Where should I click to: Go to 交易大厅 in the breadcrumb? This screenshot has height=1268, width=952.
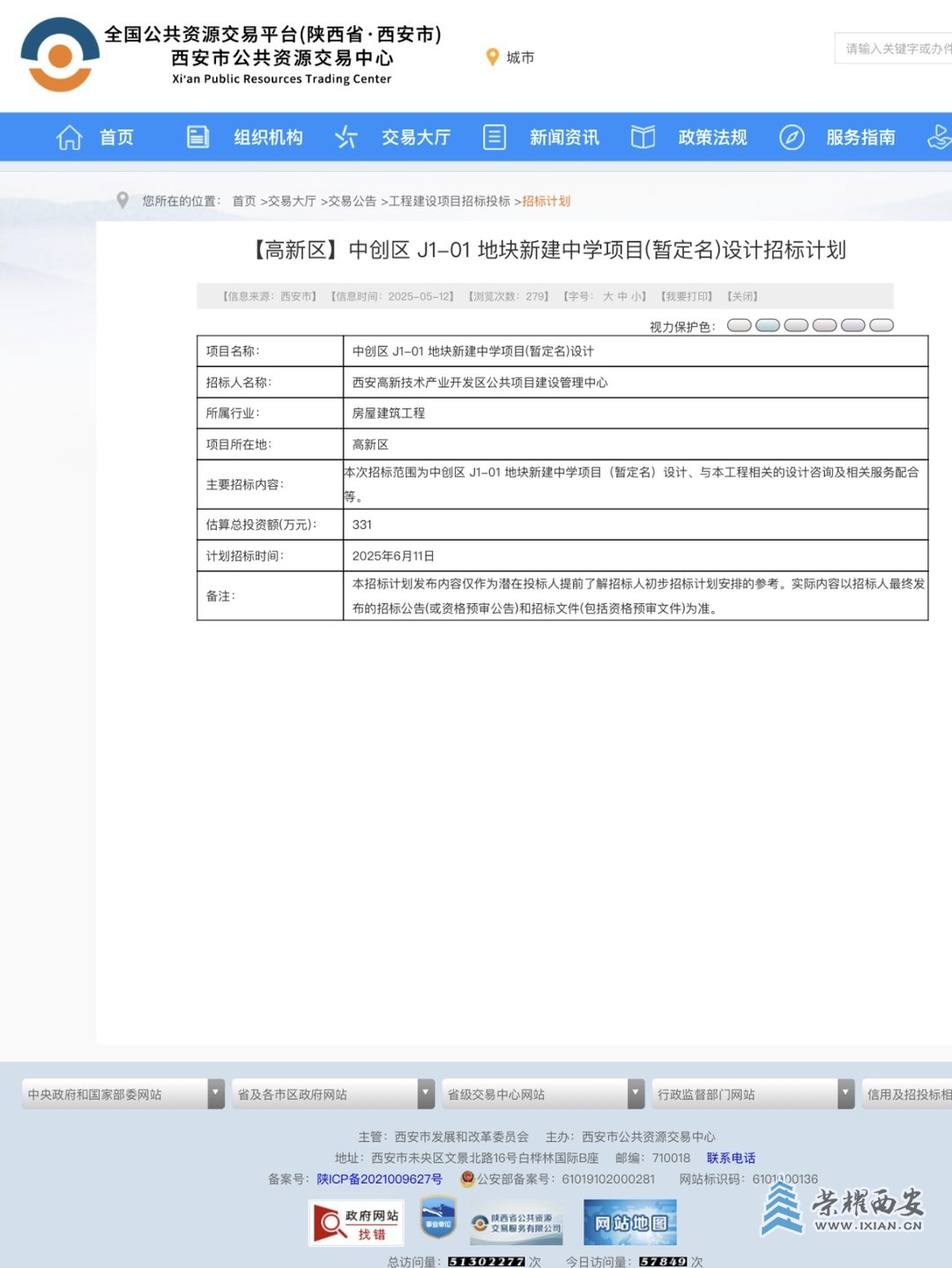[x=292, y=201]
